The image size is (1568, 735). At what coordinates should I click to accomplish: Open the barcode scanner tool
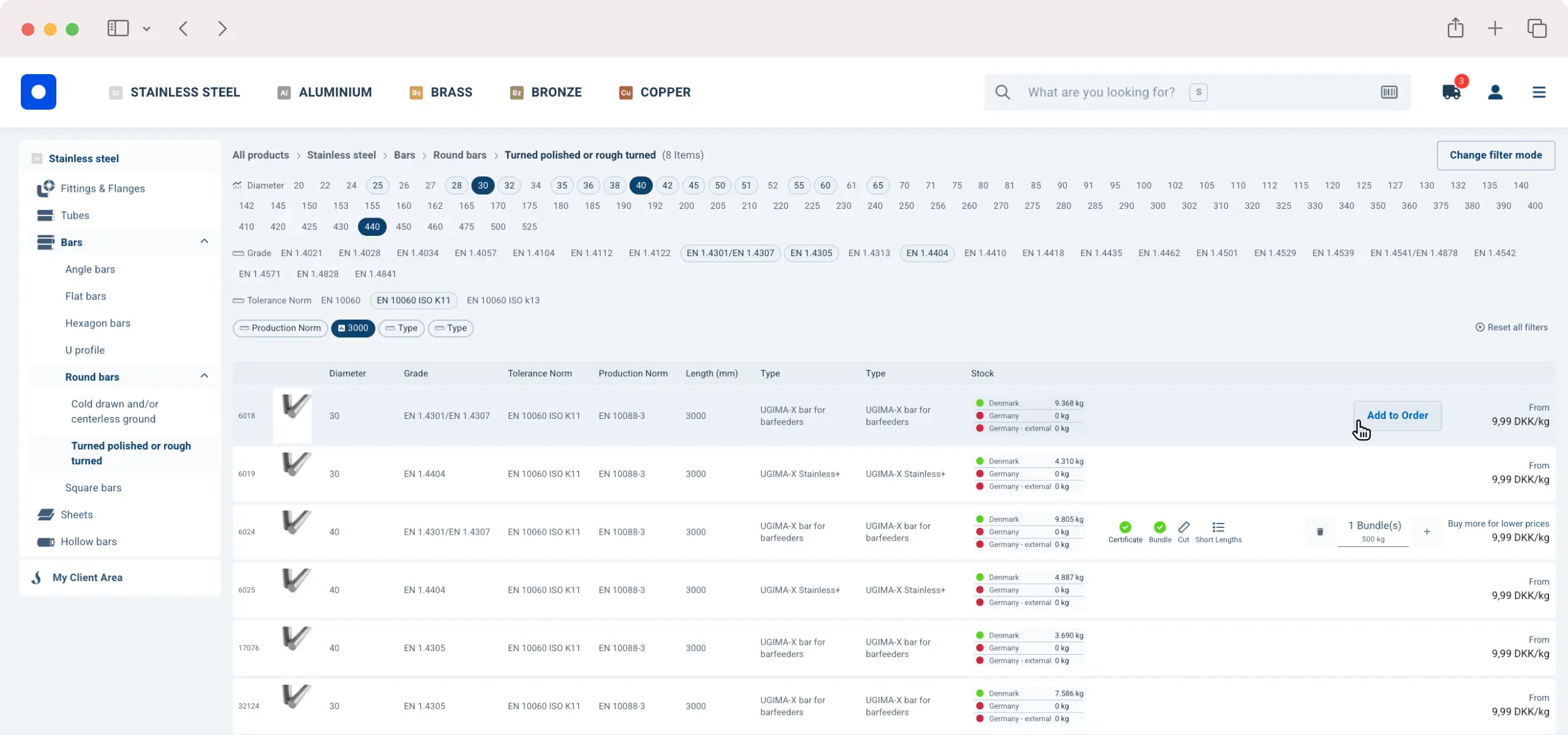pyautogui.click(x=1389, y=92)
